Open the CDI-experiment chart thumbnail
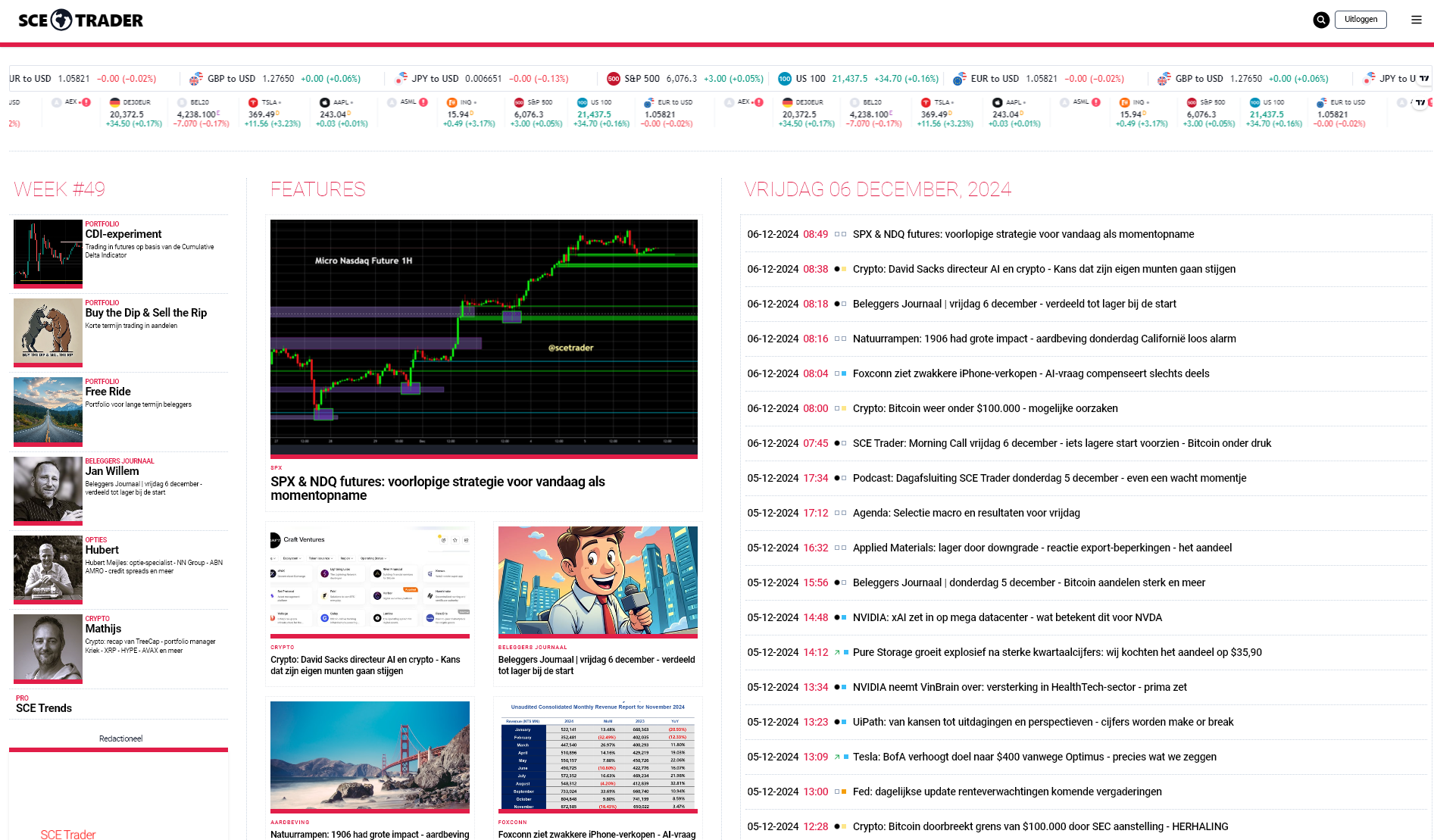The width and height of the screenshot is (1434, 840). click(48, 254)
